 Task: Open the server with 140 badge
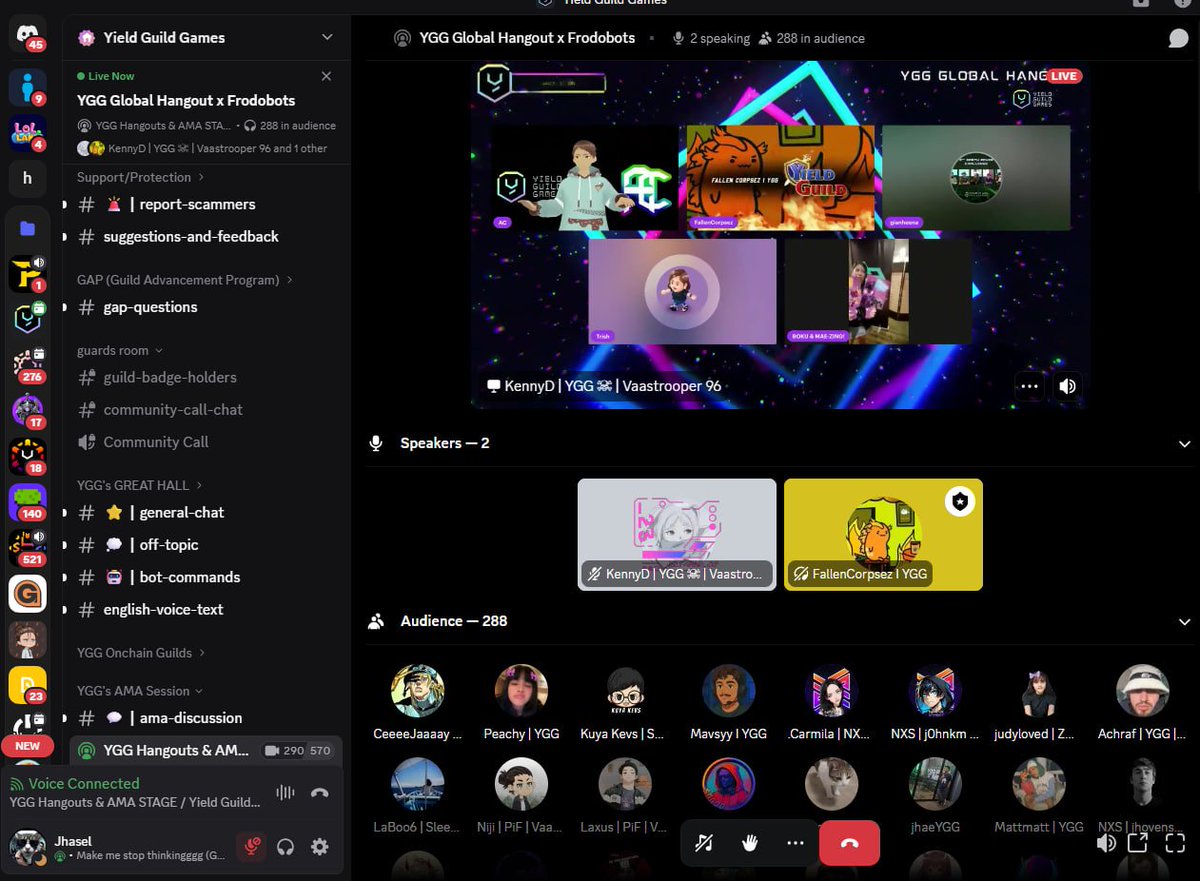pyautogui.click(x=27, y=502)
